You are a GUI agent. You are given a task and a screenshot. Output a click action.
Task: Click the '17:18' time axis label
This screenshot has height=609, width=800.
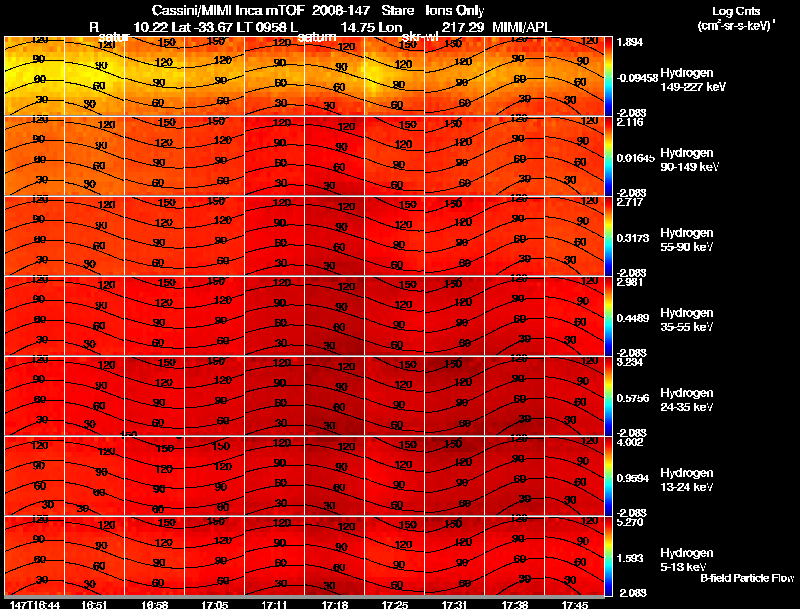(335, 605)
